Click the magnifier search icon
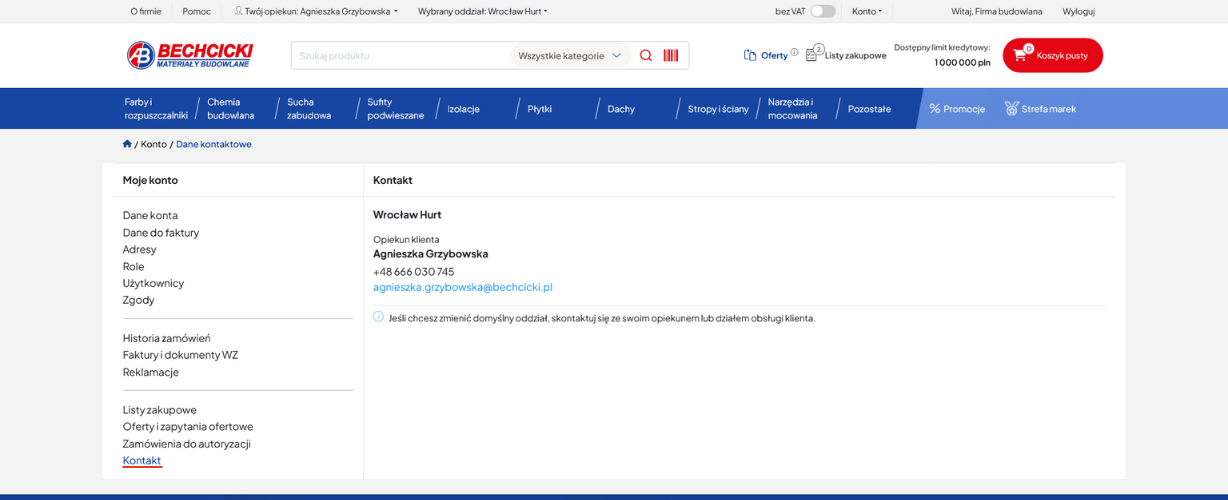The height and width of the screenshot is (500, 1228). (x=646, y=55)
